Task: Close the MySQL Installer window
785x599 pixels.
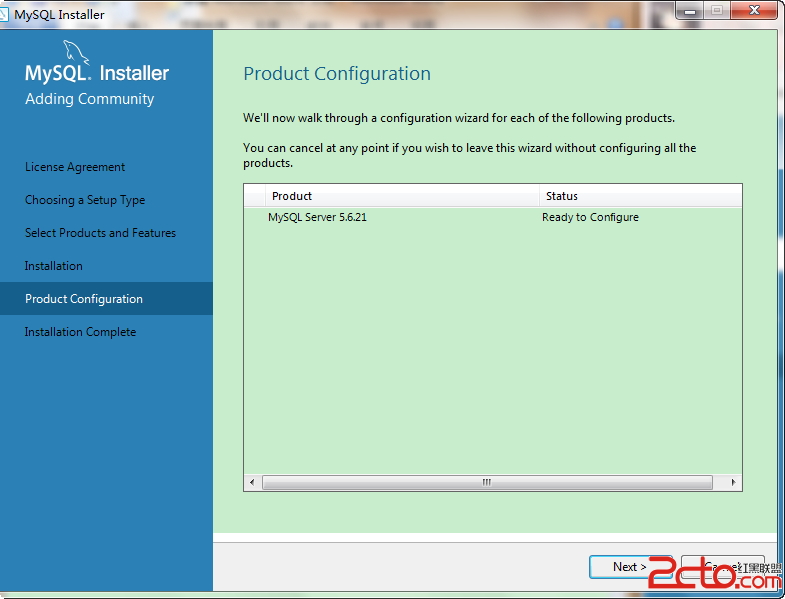Action: [754, 11]
